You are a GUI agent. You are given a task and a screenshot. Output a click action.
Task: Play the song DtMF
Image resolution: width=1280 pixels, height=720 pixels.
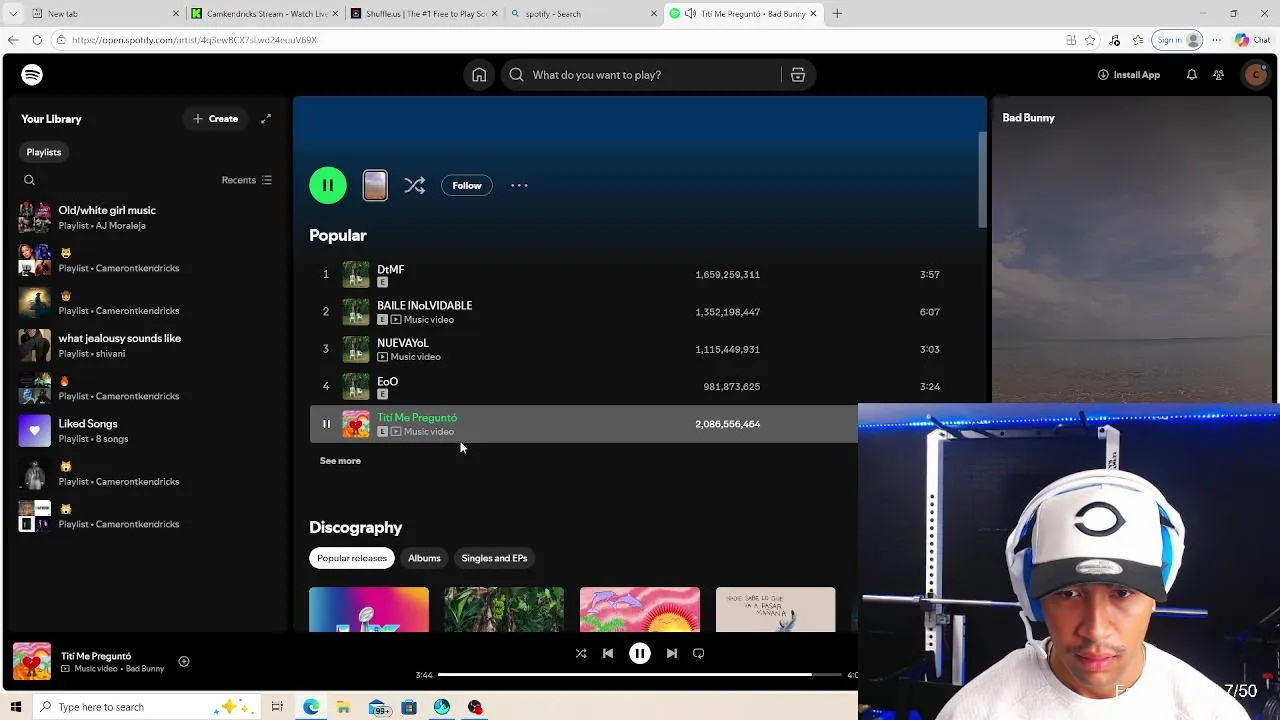tap(390, 269)
